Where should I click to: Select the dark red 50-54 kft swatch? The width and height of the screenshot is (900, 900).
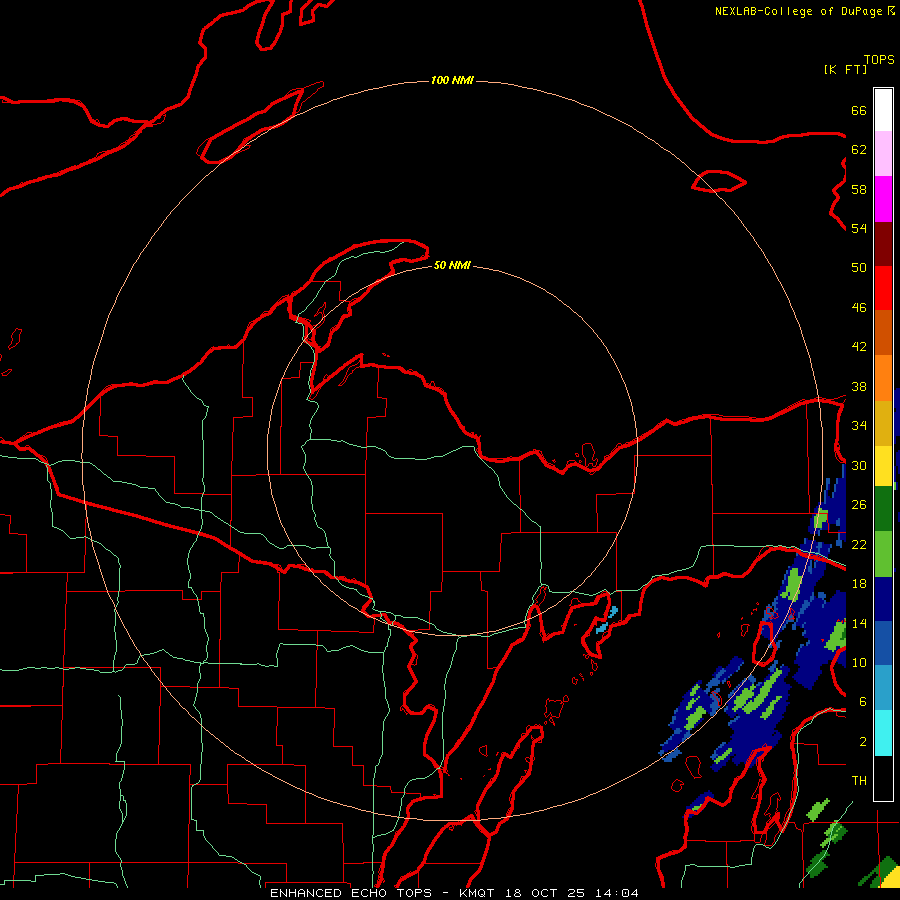pyautogui.click(x=883, y=243)
